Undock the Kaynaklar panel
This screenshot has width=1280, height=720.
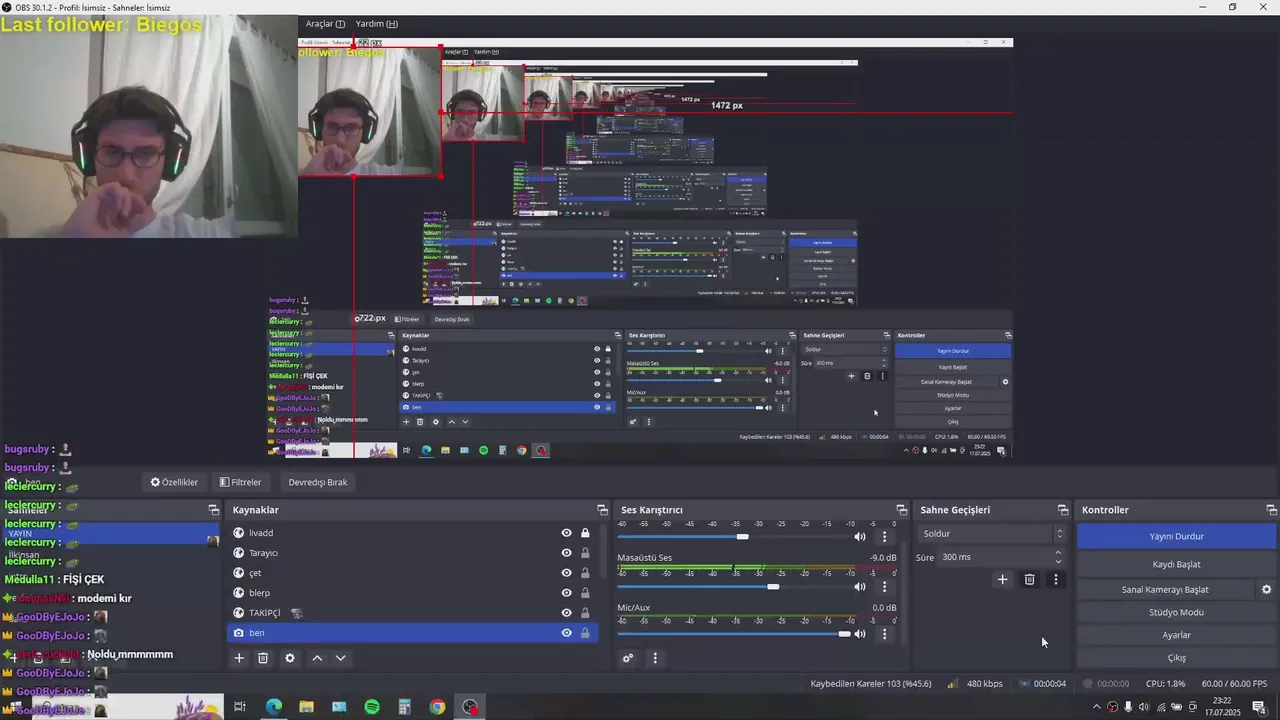pyautogui.click(x=602, y=510)
